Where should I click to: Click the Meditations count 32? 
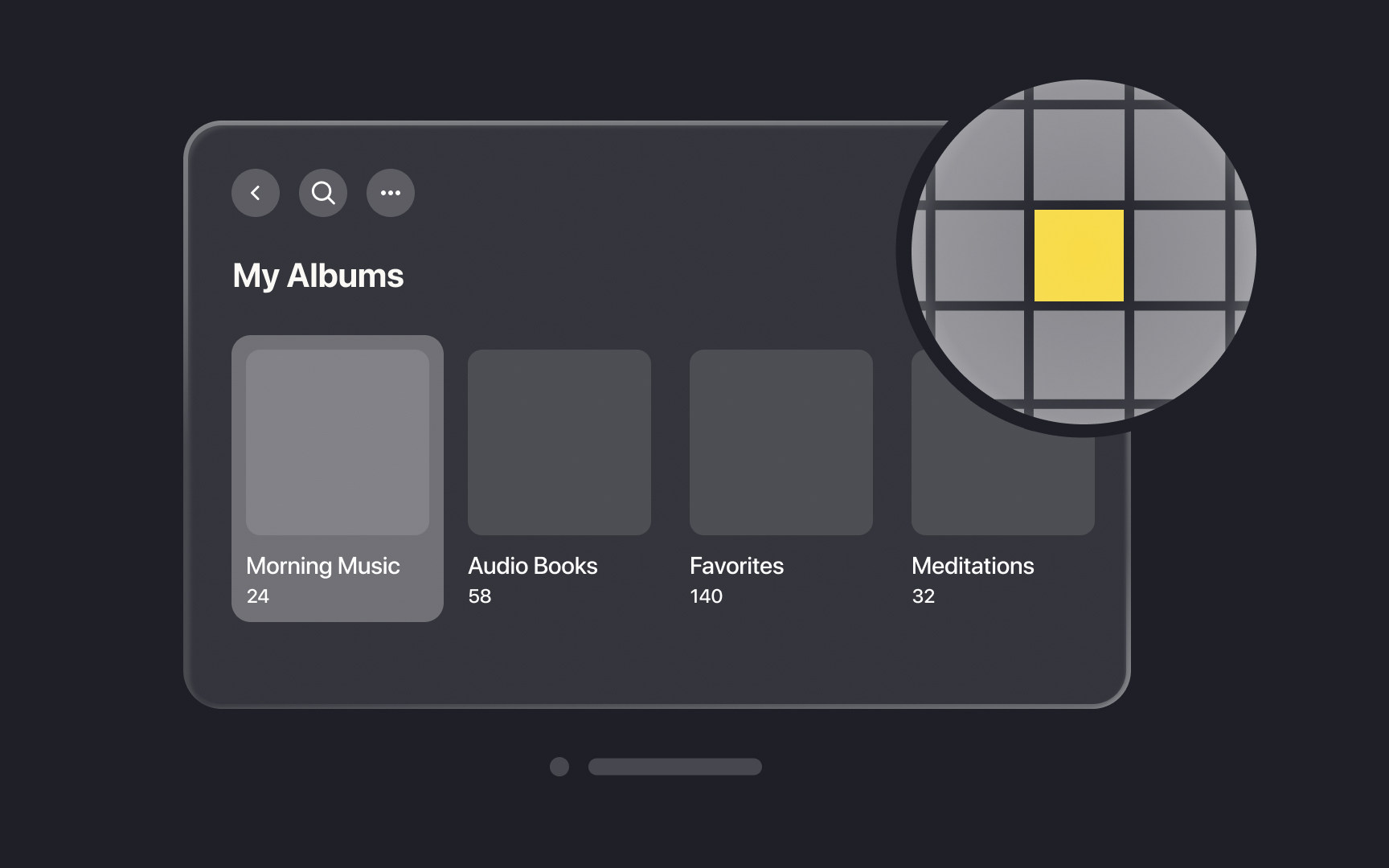click(924, 596)
